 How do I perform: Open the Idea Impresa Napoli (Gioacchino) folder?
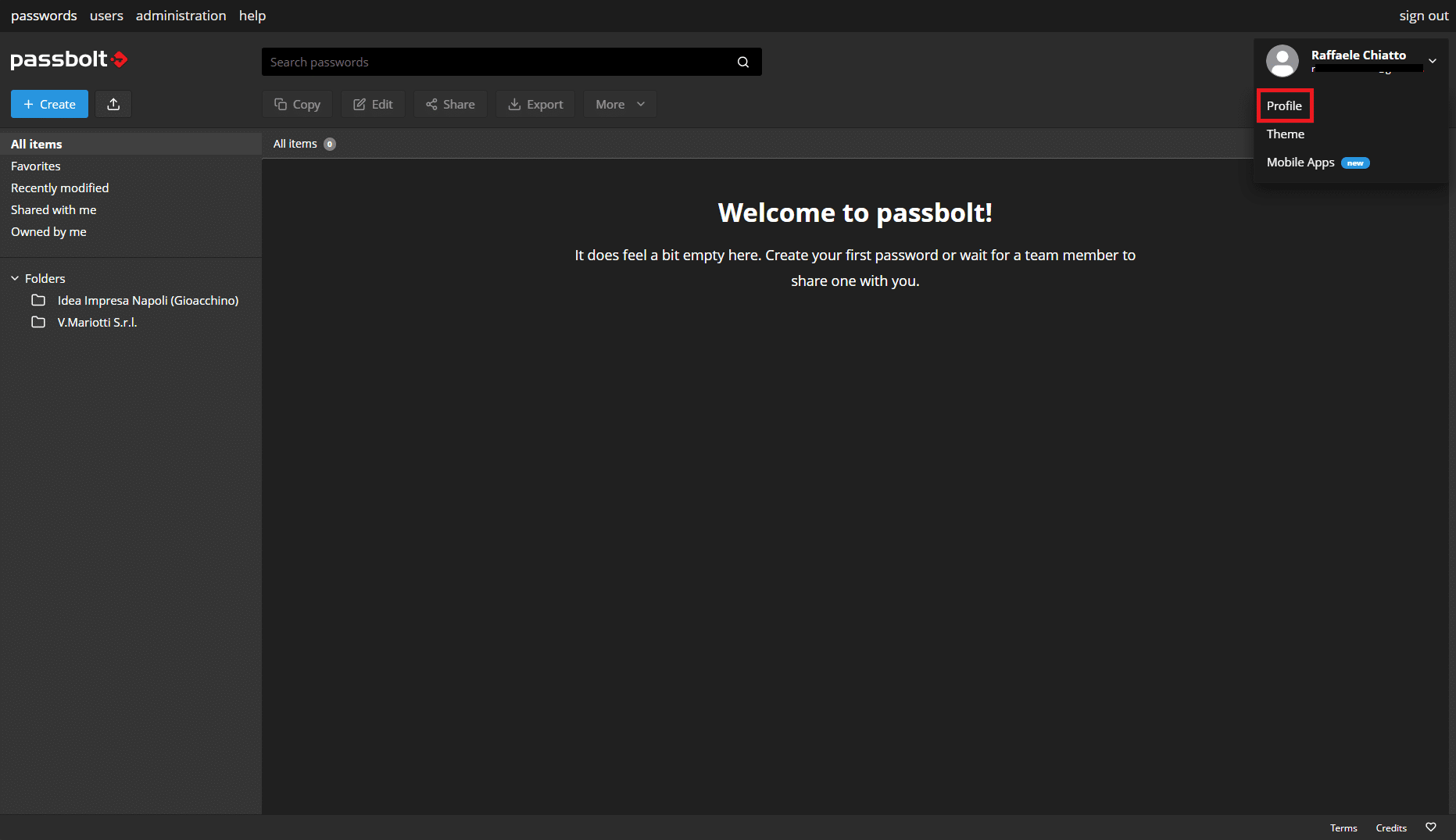click(148, 300)
